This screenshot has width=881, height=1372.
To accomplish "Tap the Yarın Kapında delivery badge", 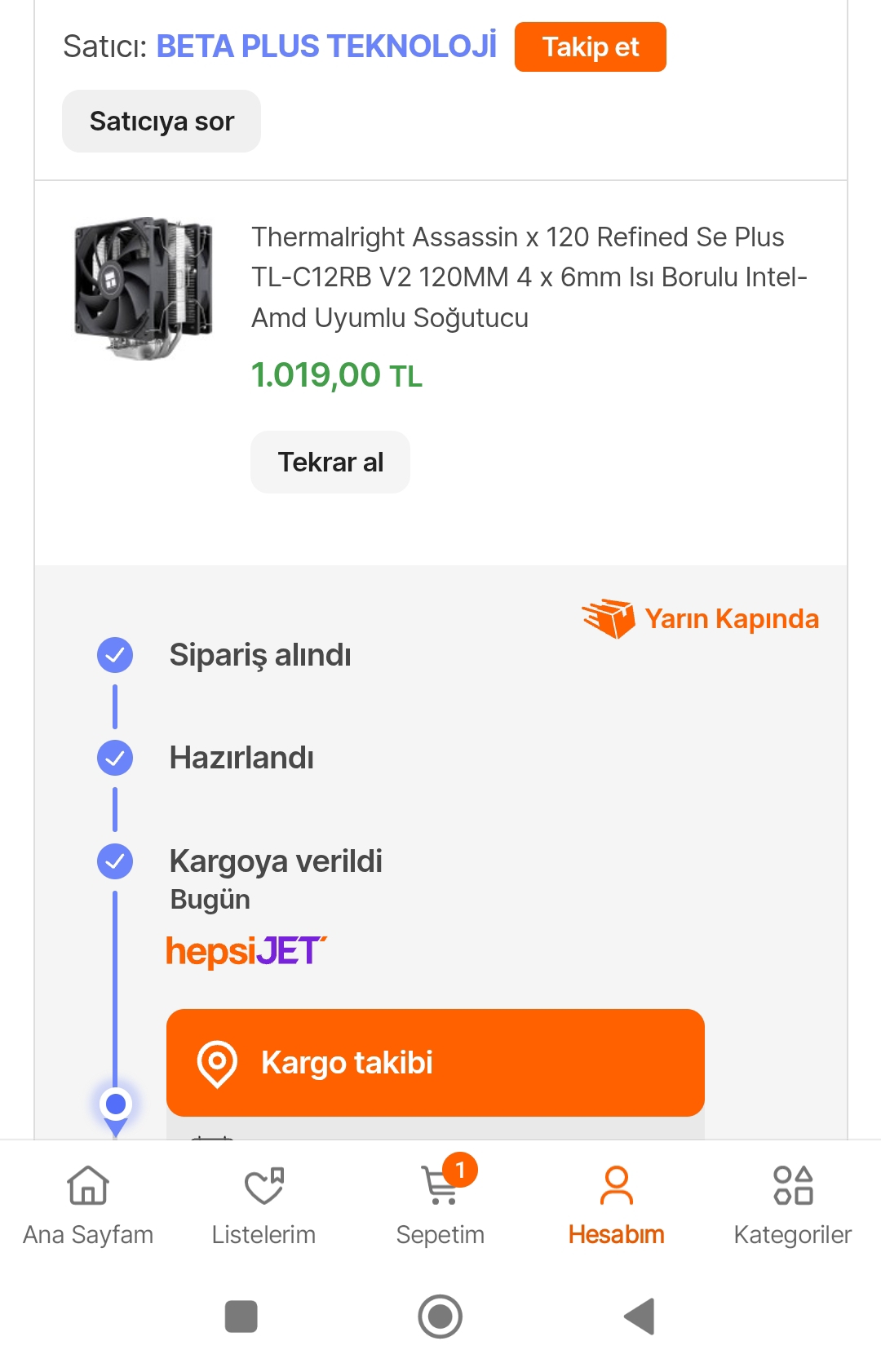I will point(702,619).
